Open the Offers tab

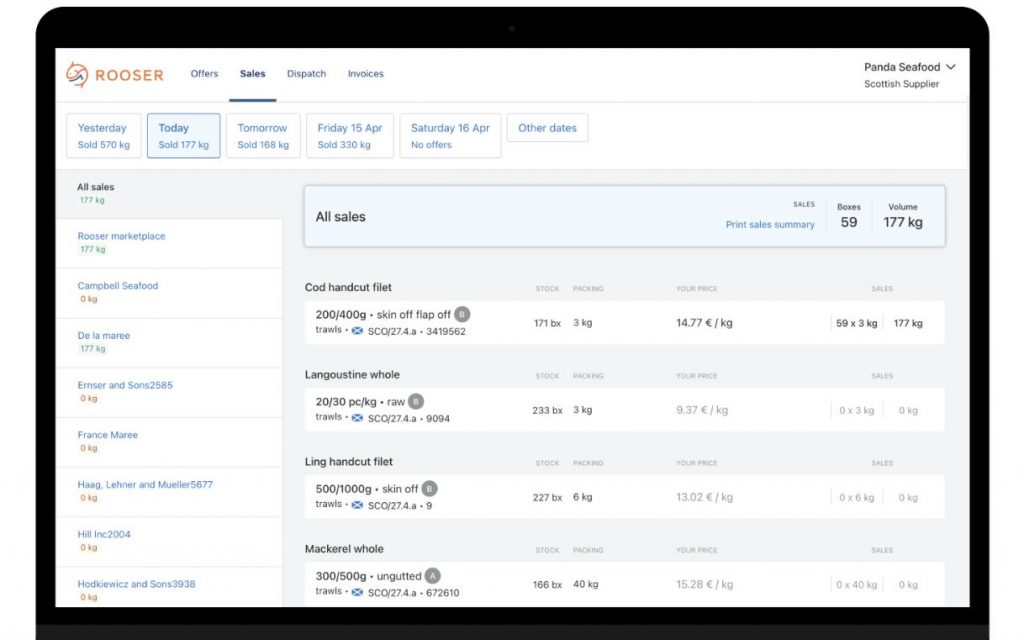click(x=204, y=74)
